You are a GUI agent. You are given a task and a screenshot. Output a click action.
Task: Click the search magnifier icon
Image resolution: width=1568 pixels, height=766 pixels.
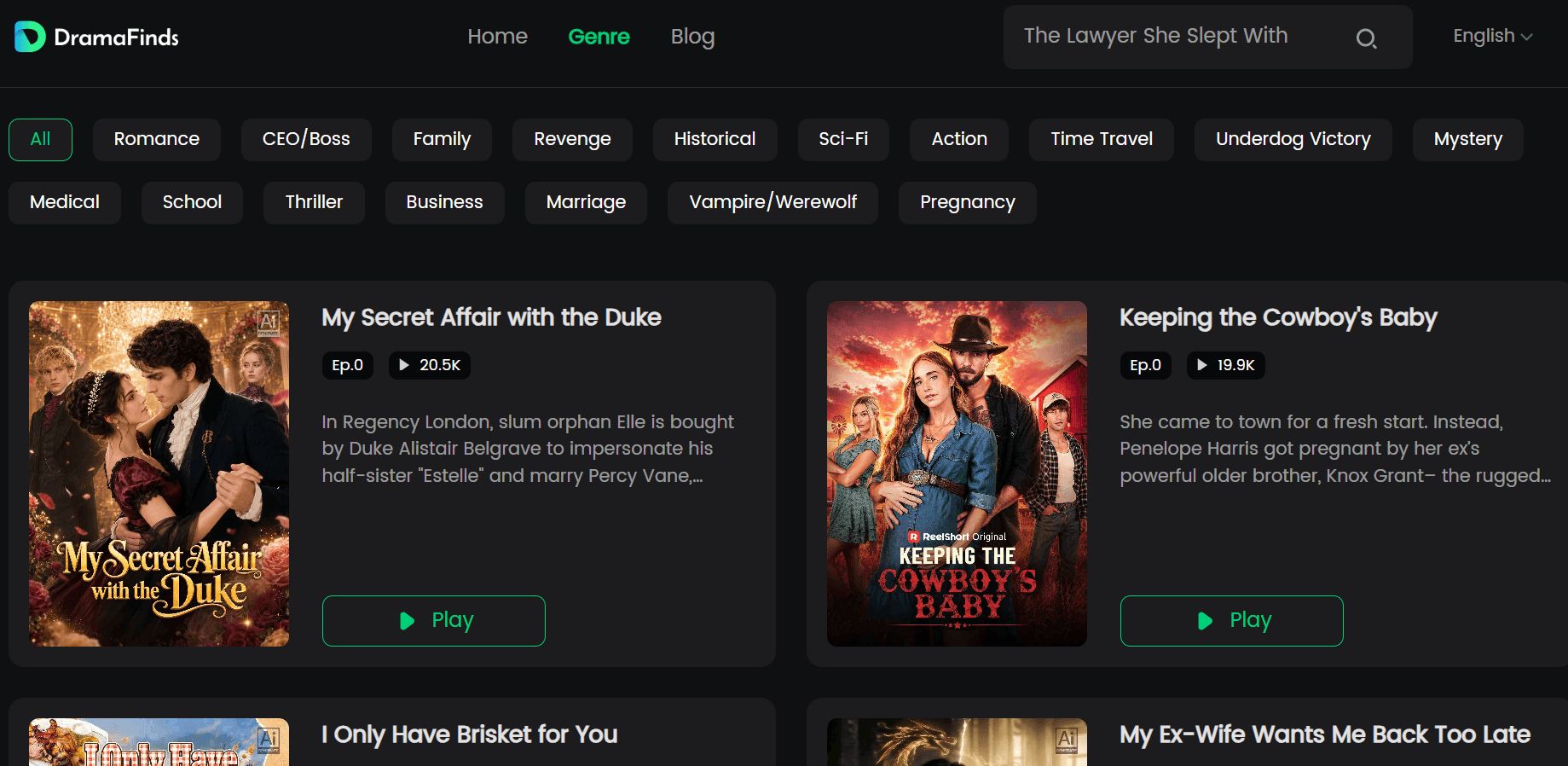pyautogui.click(x=1366, y=38)
